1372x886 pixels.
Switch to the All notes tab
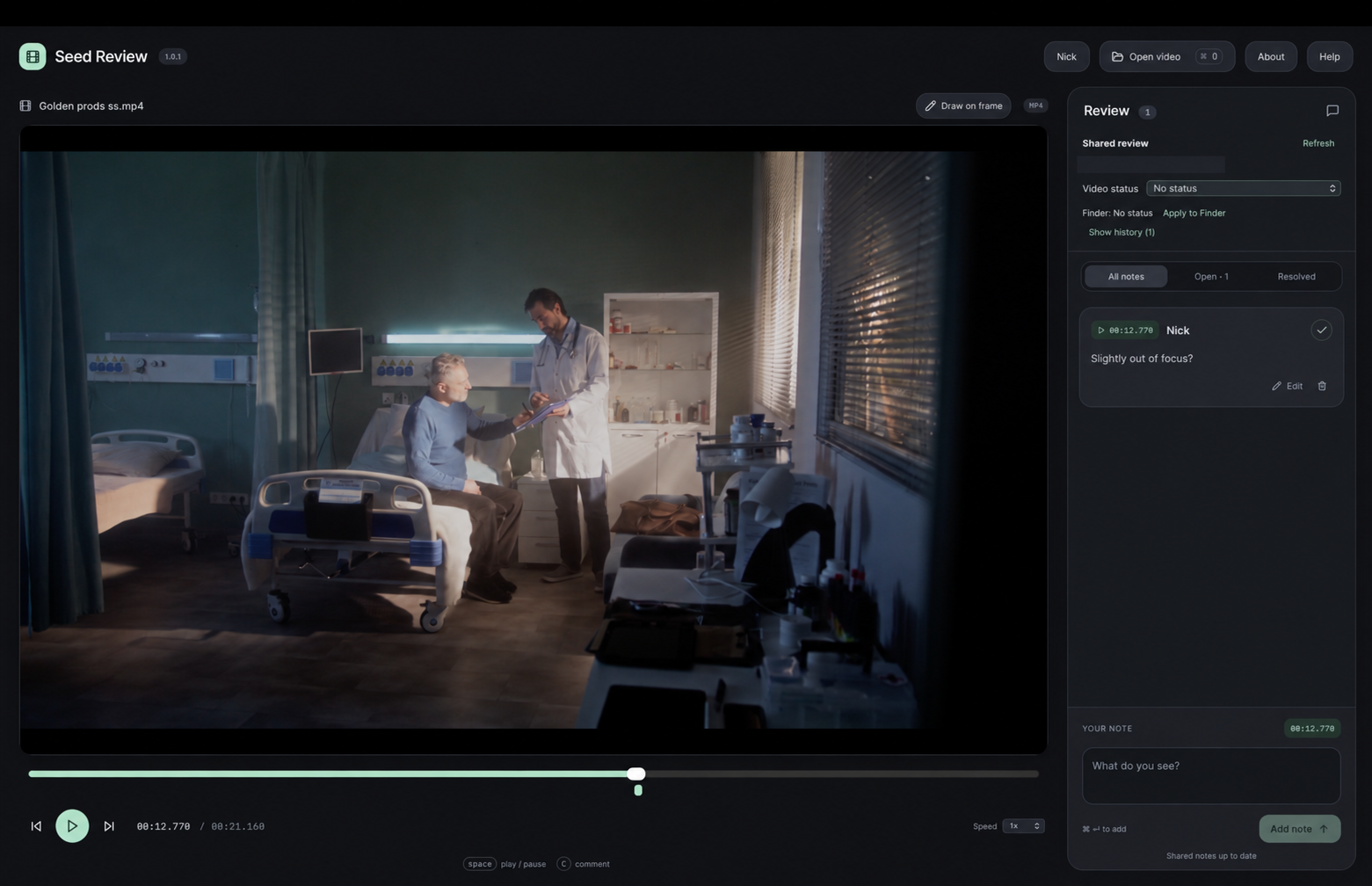[x=1126, y=276]
